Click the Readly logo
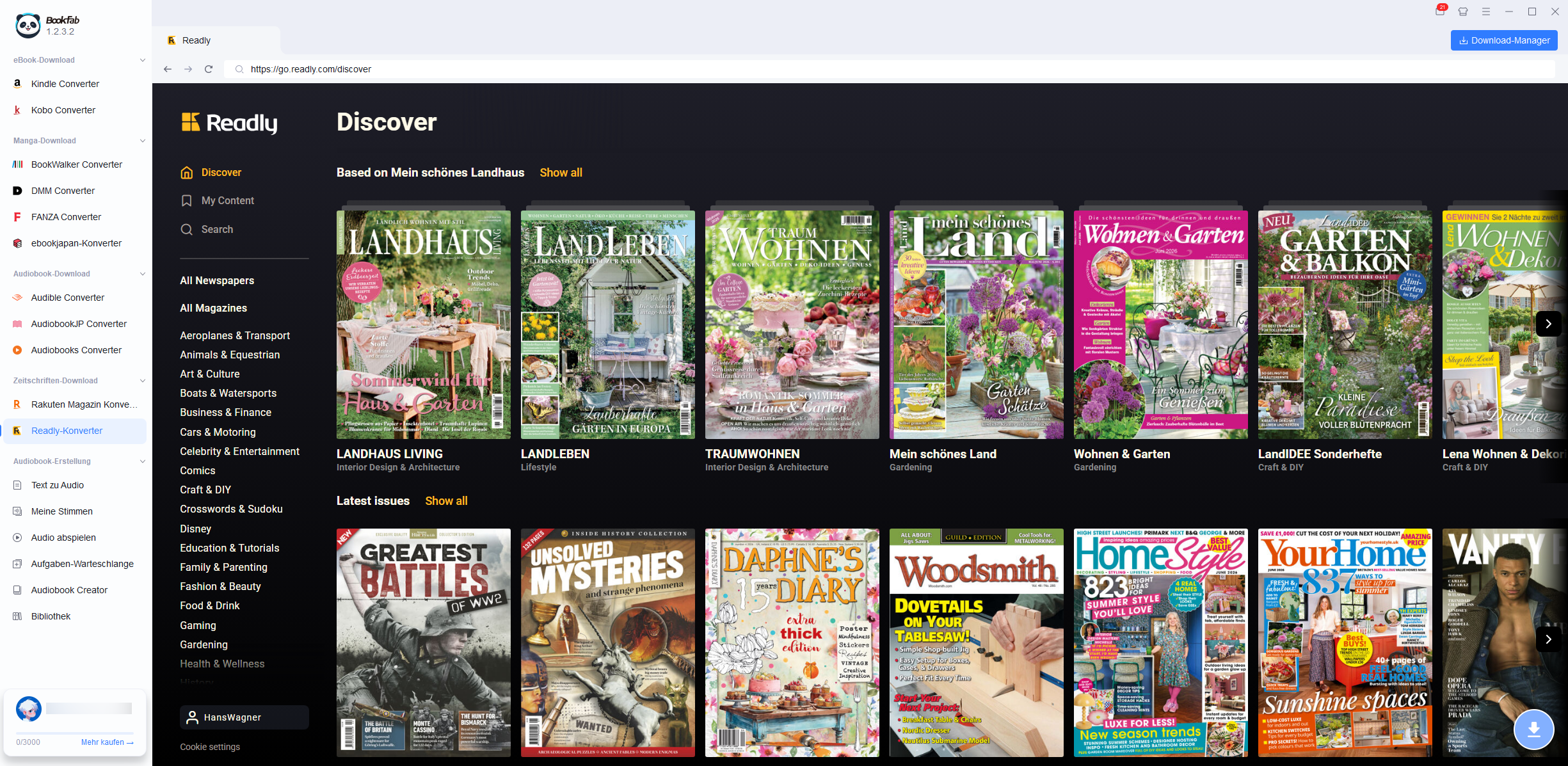The image size is (1568, 766). (229, 122)
